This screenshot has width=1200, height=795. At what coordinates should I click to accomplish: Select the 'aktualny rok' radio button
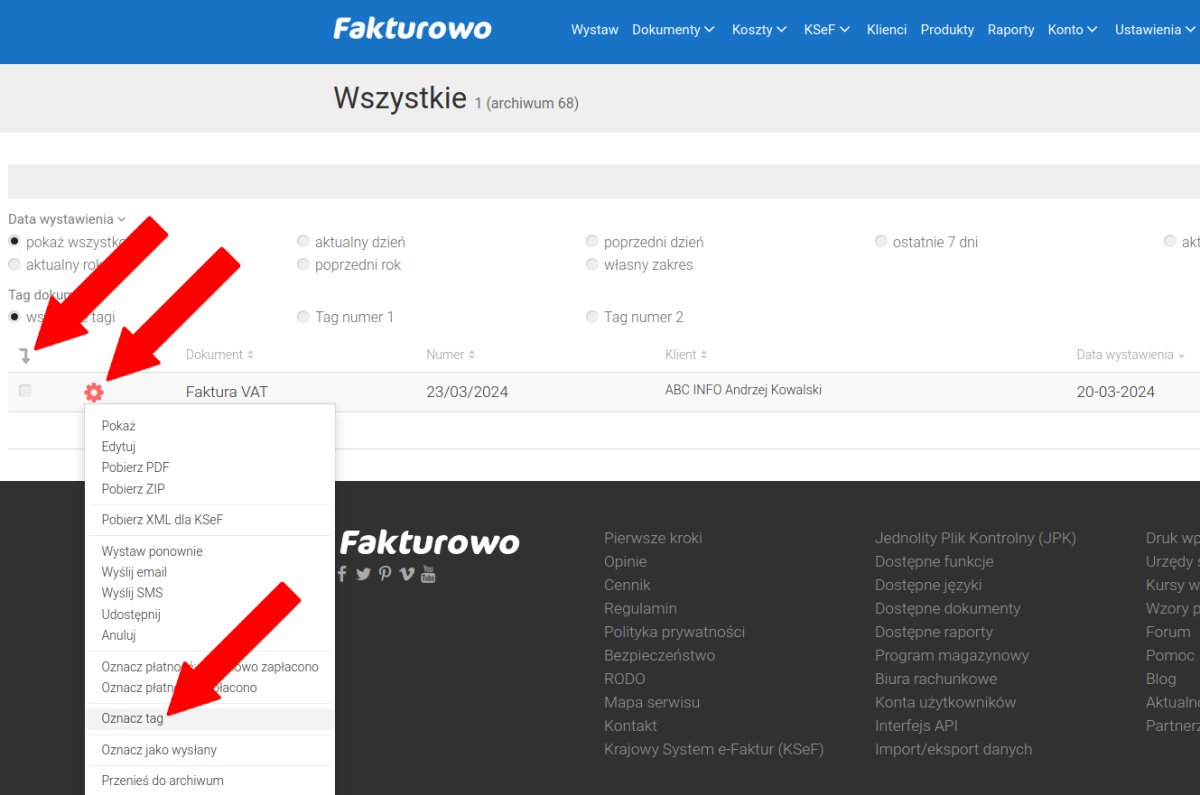pos(14,265)
